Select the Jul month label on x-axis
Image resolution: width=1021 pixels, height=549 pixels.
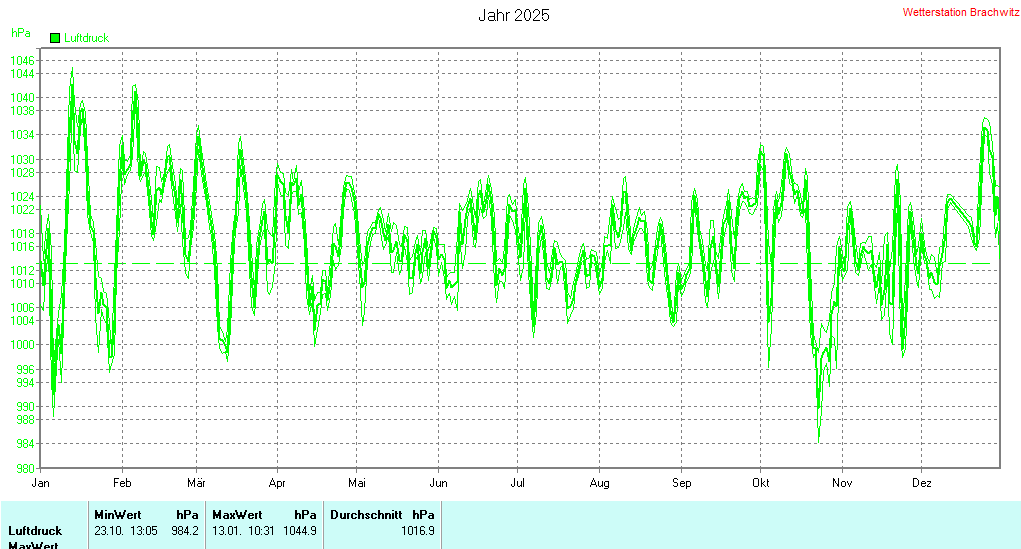pyautogui.click(x=517, y=483)
